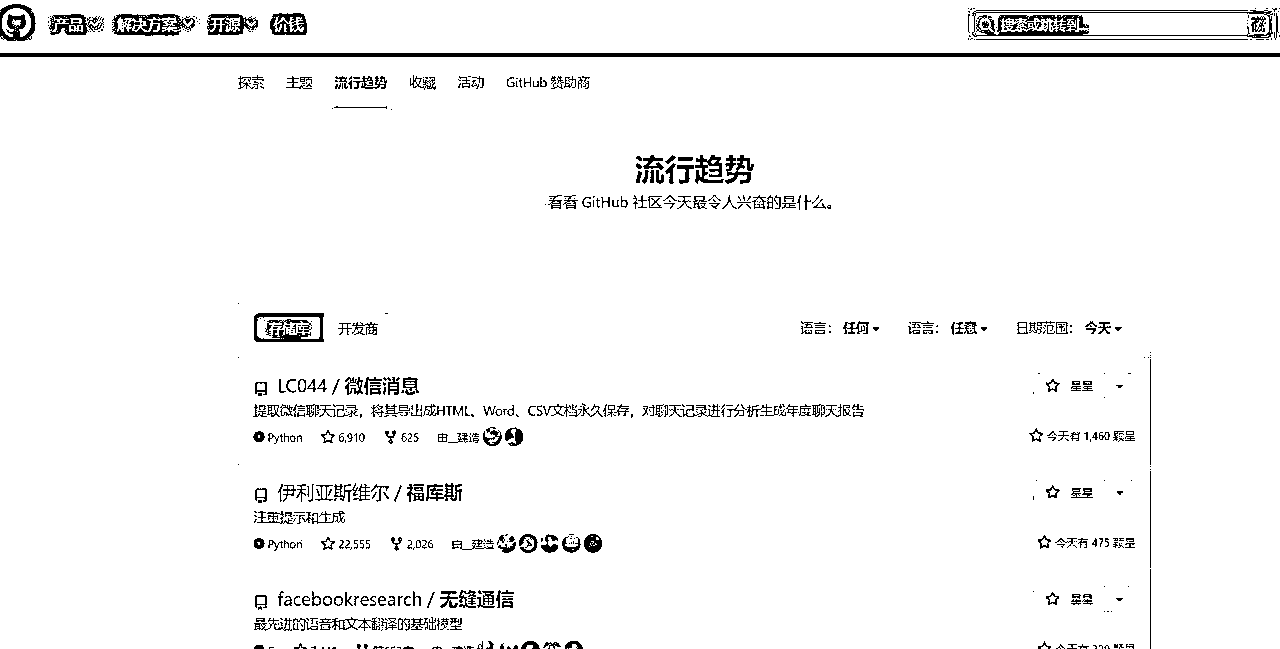Select the 流行趋势 tab
This screenshot has width=1280, height=649.
coord(360,83)
